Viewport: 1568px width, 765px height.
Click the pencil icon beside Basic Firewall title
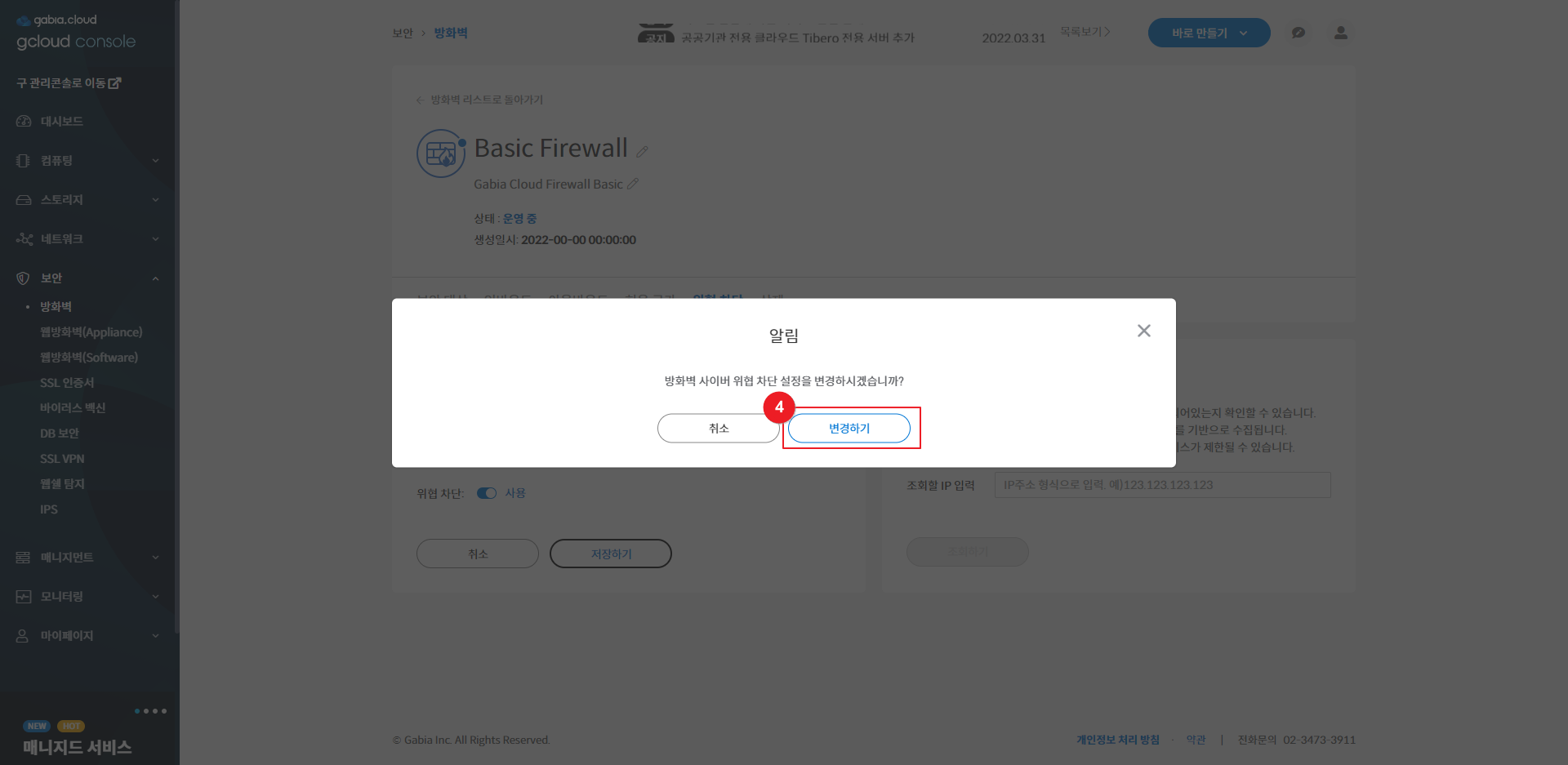[x=642, y=151]
